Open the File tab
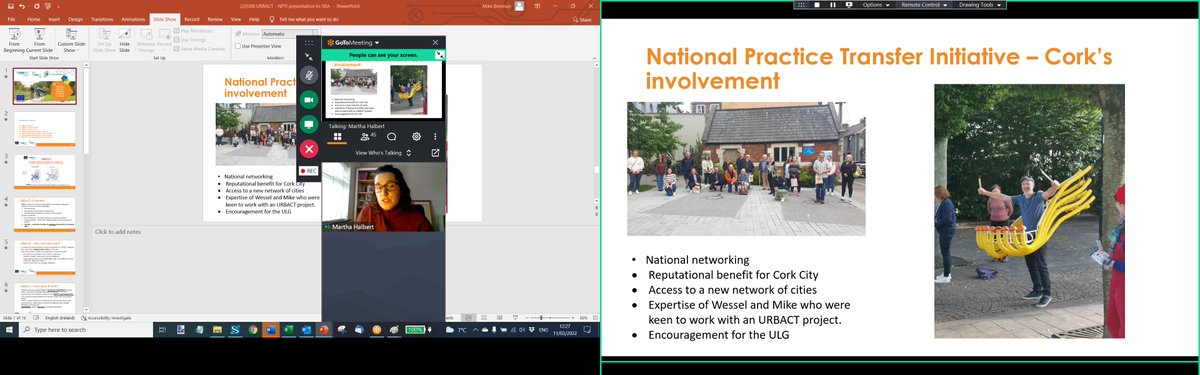 pyautogui.click(x=10, y=19)
